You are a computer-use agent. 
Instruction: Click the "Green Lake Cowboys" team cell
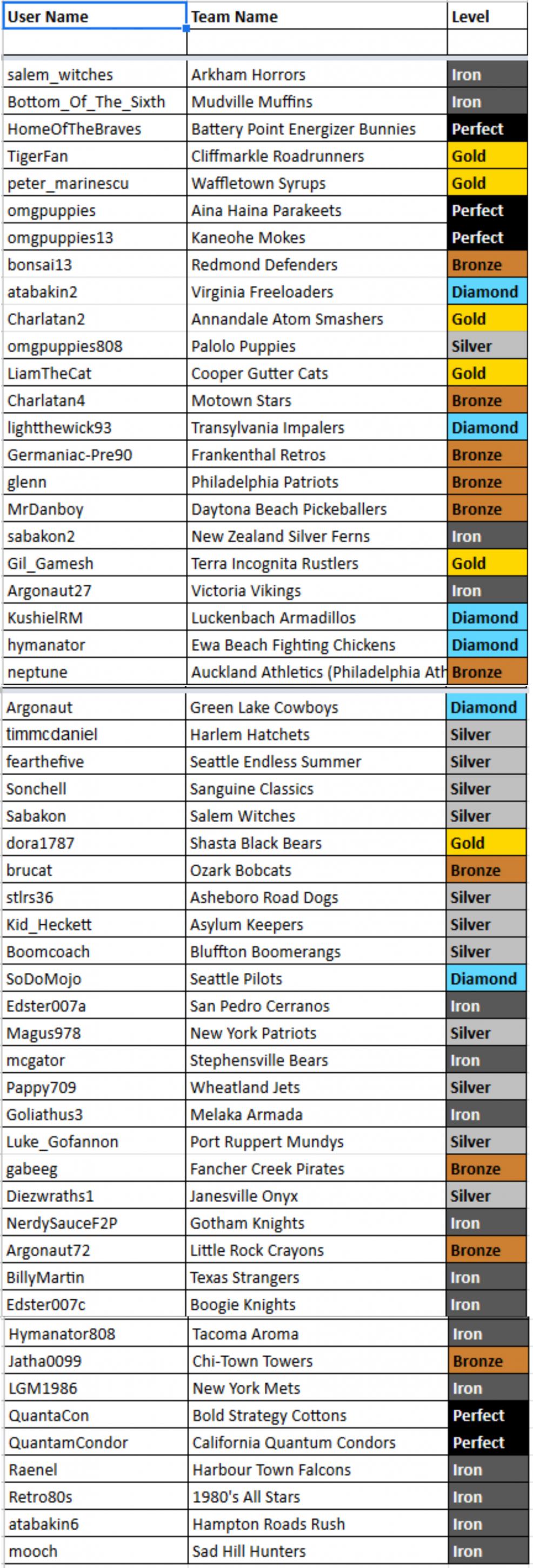315,708
